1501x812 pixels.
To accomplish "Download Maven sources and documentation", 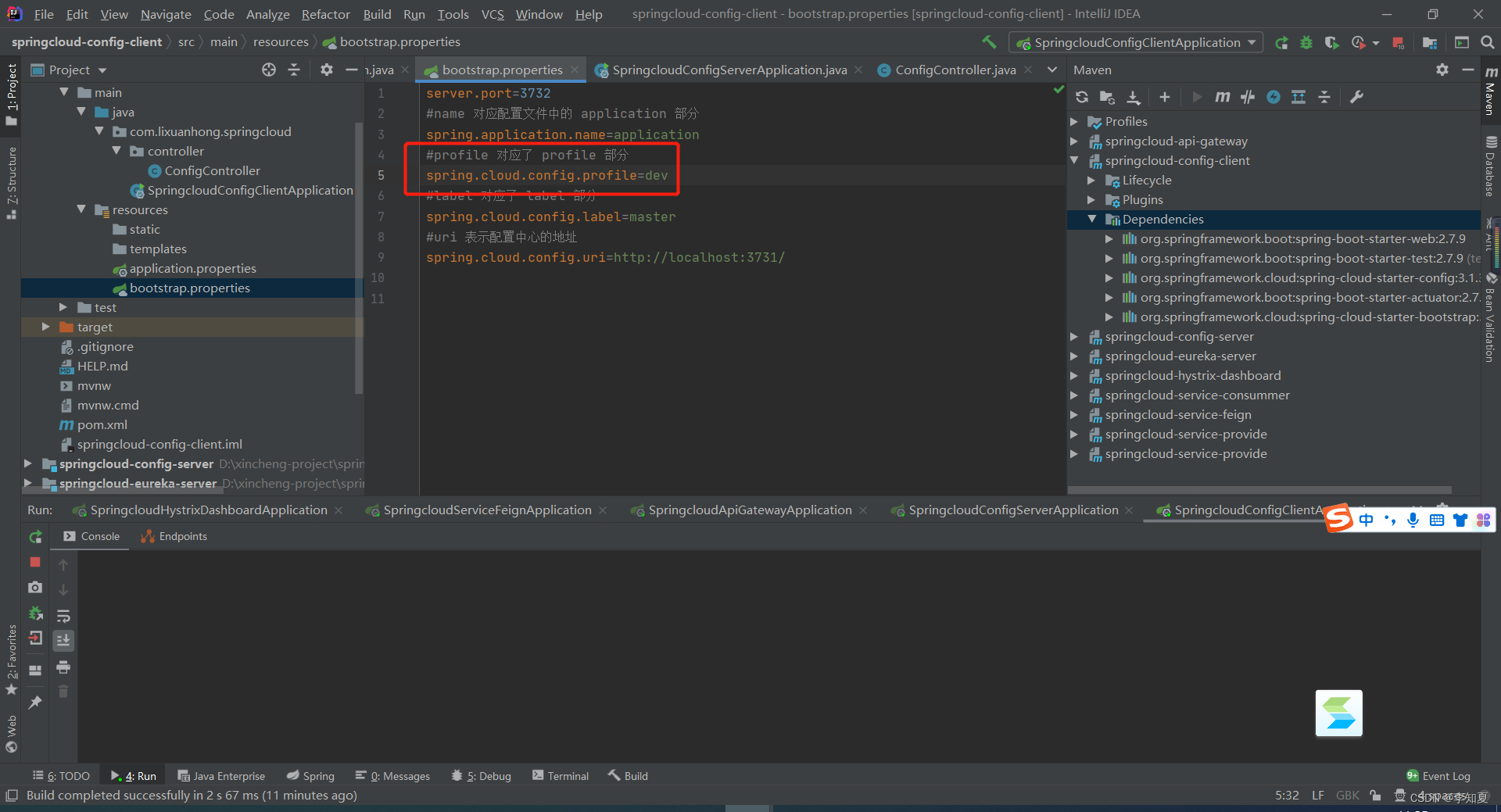I will tap(1133, 97).
